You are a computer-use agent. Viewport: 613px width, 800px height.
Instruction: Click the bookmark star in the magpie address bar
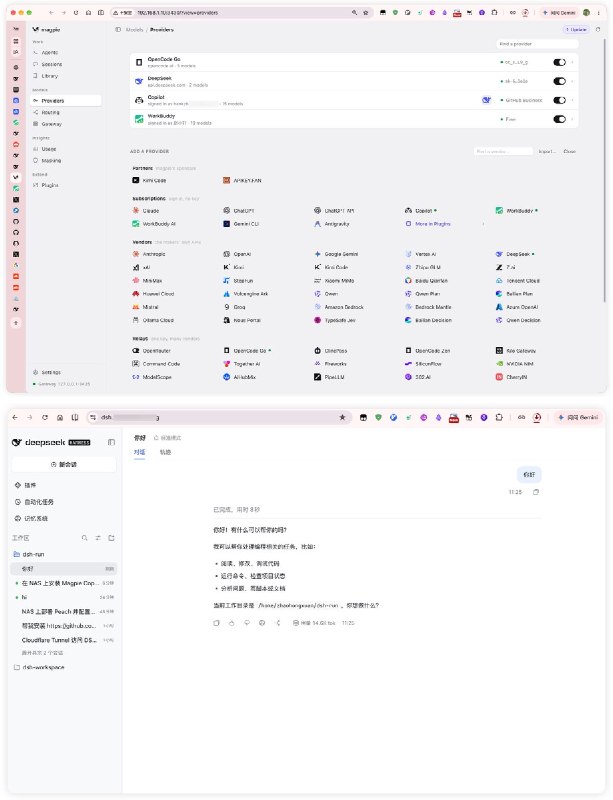pos(365,12)
